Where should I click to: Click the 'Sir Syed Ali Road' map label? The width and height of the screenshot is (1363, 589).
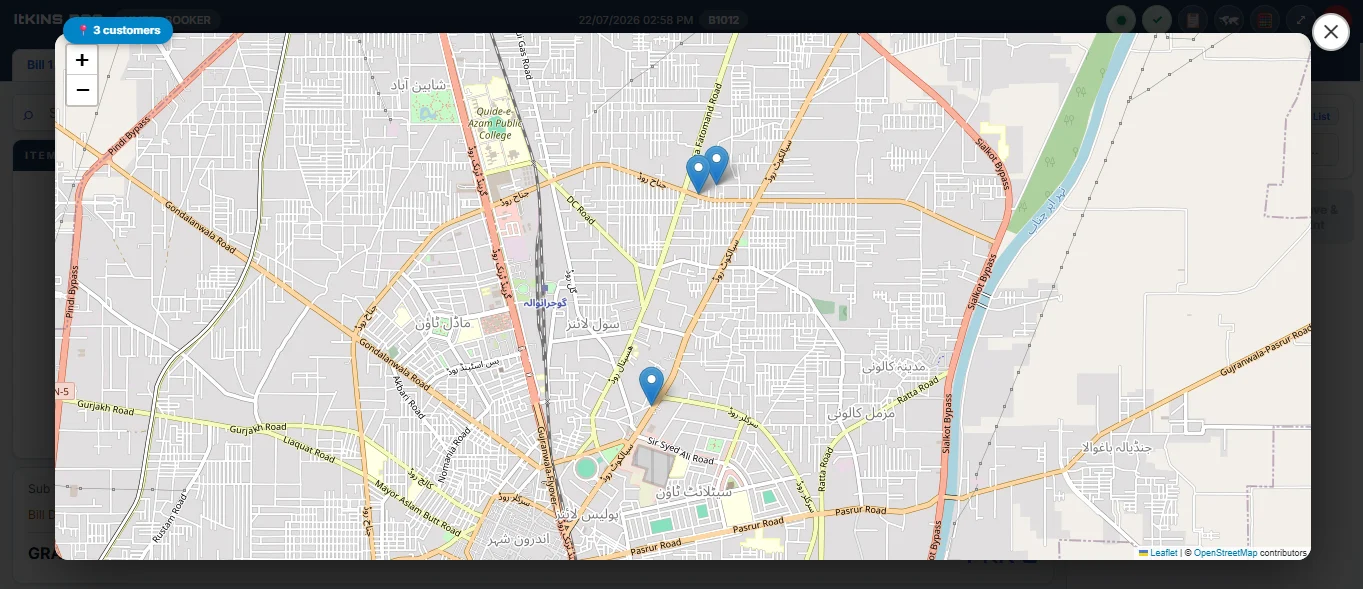(681, 450)
